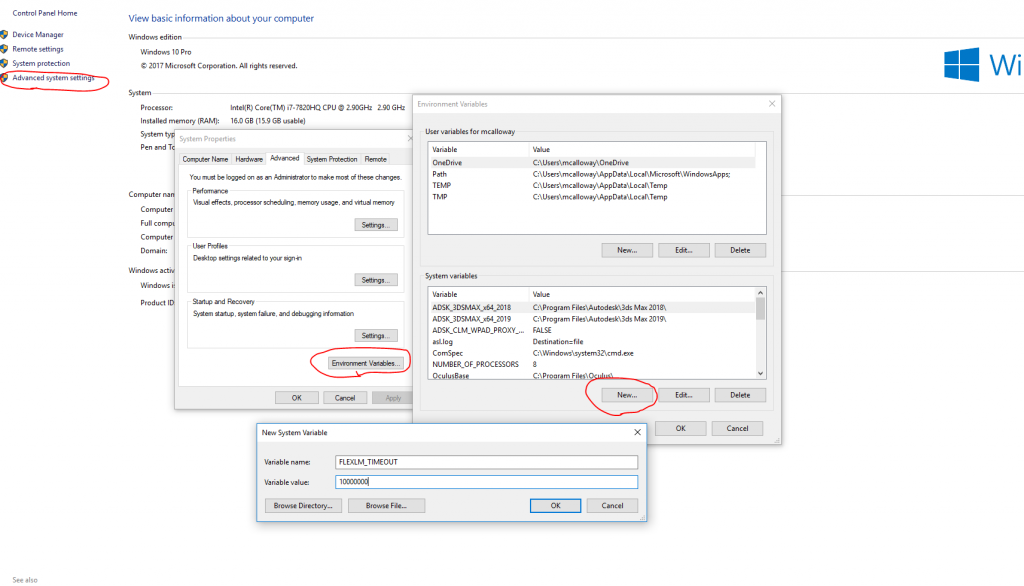The width and height of the screenshot is (1024, 586).
Task: Select TMP user variable row
Action: pyautogui.click(x=593, y=197)
